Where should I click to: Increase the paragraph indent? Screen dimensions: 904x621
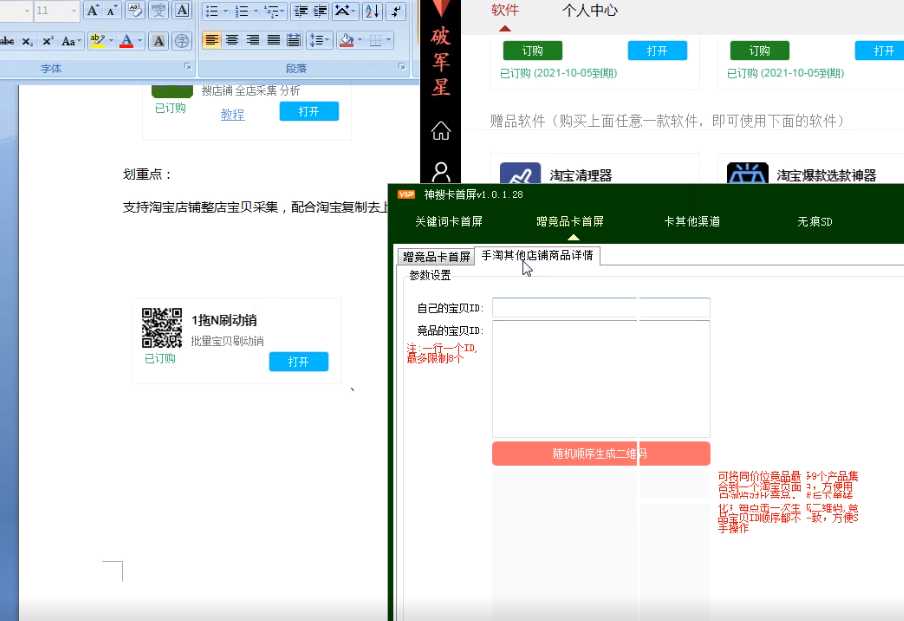coord(320,11)
